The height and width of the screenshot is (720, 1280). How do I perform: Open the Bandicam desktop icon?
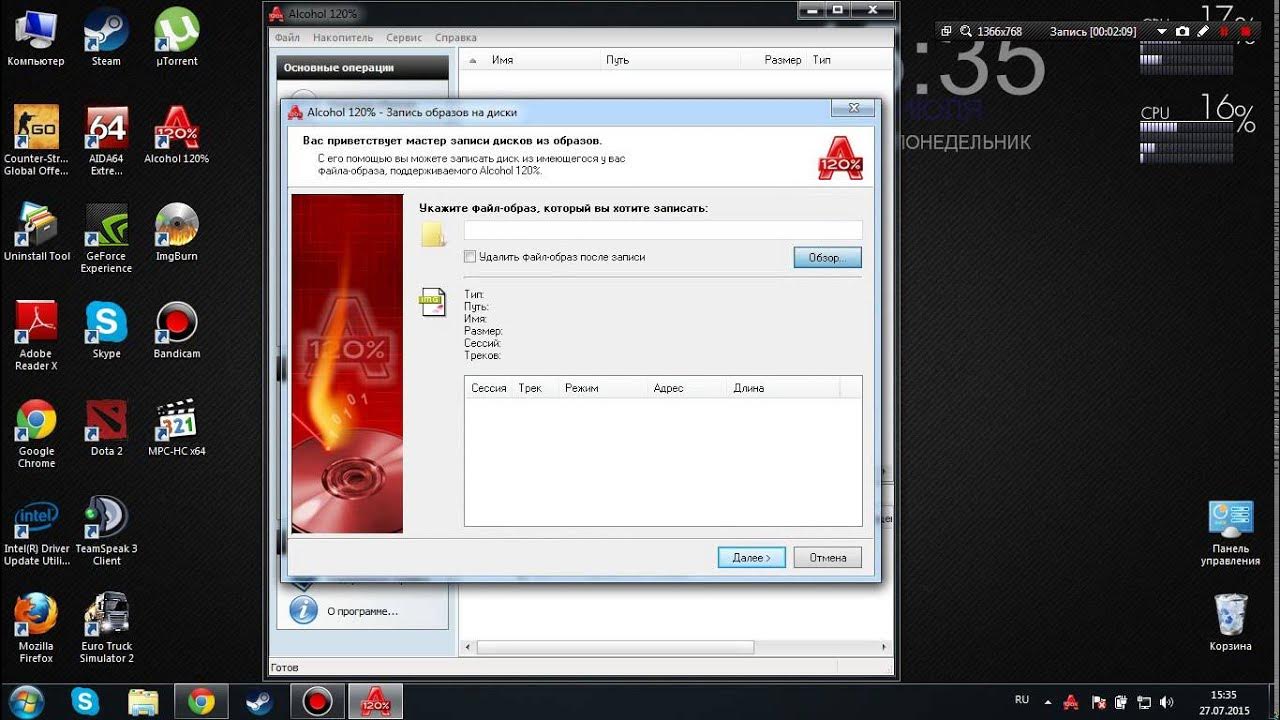tap(177, 330)
